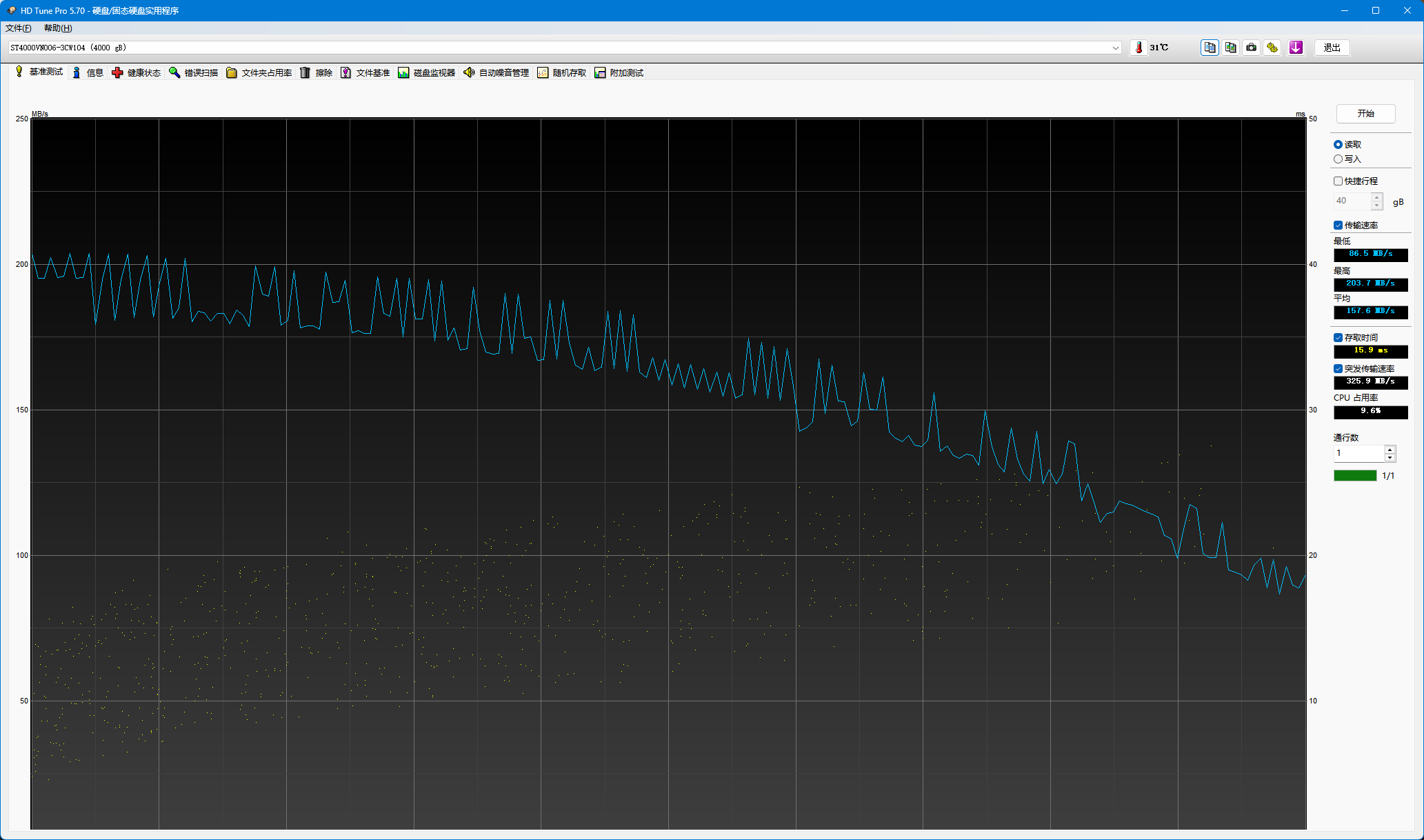Expand the ST4000VN006 drive selection dropdown

1115,48
